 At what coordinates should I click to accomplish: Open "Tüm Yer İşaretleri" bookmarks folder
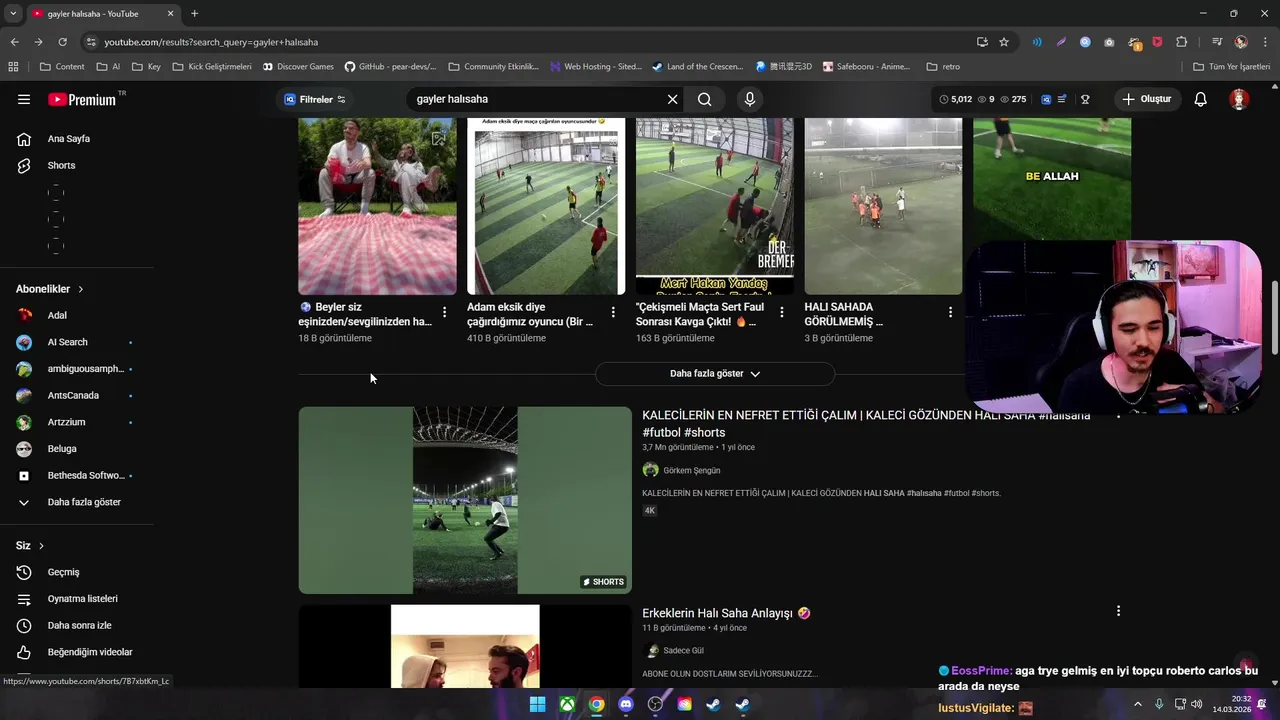pos(1232,67)
